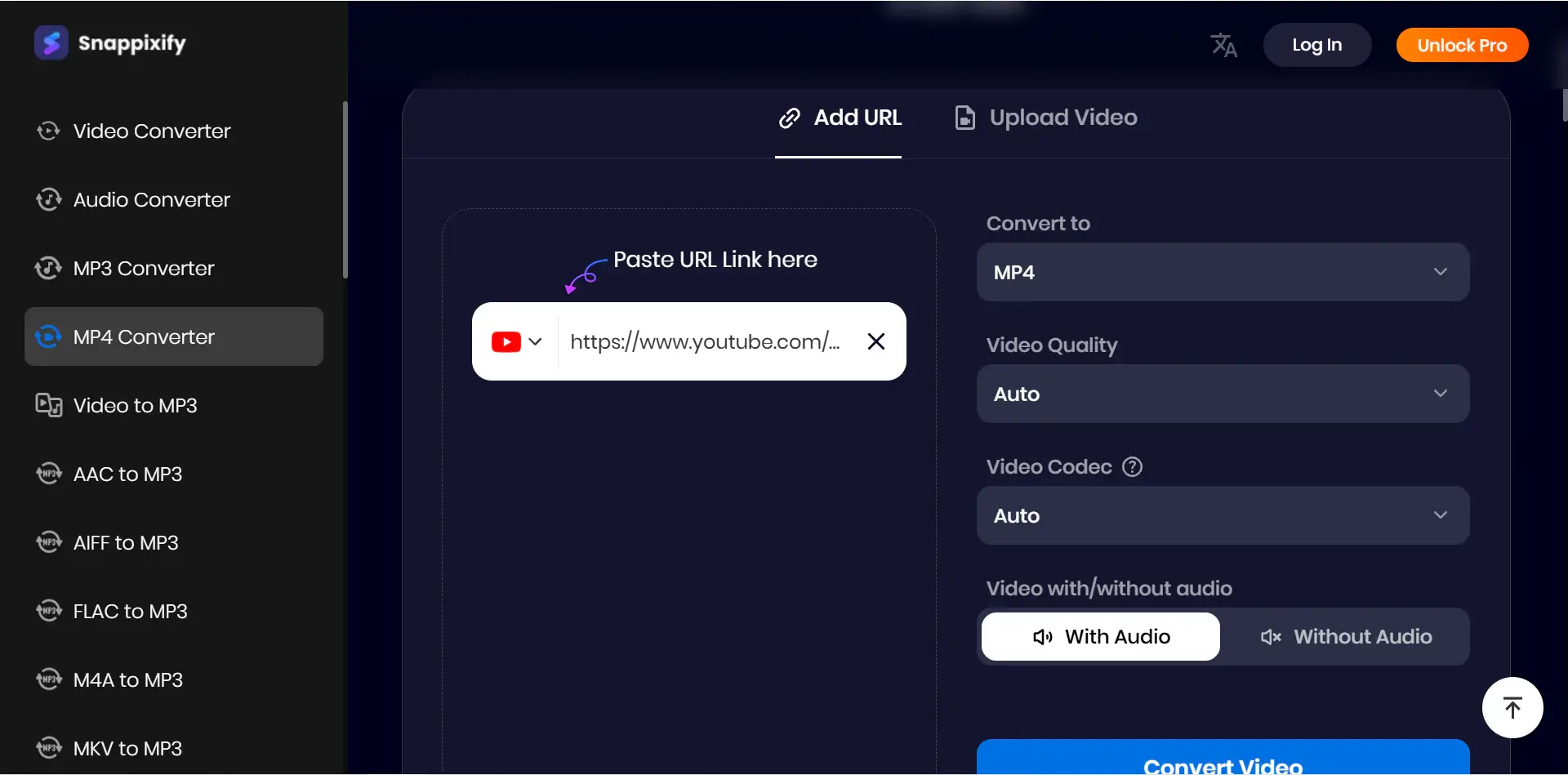
Task: Switch to the Upload Video tab
Action: (x=1046, y=118)
